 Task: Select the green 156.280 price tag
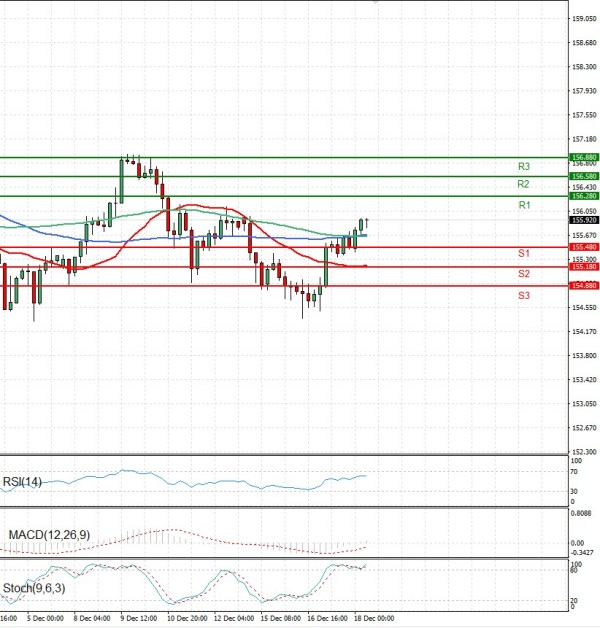583,196
